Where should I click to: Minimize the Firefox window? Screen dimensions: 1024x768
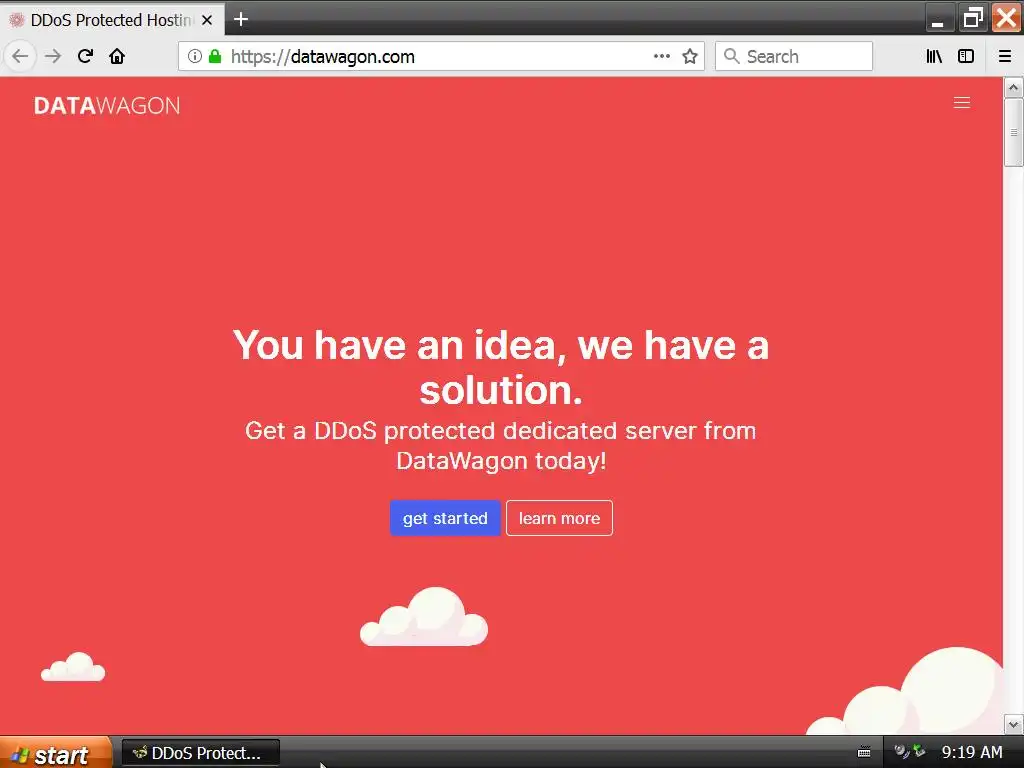click(x=938, y=18)
